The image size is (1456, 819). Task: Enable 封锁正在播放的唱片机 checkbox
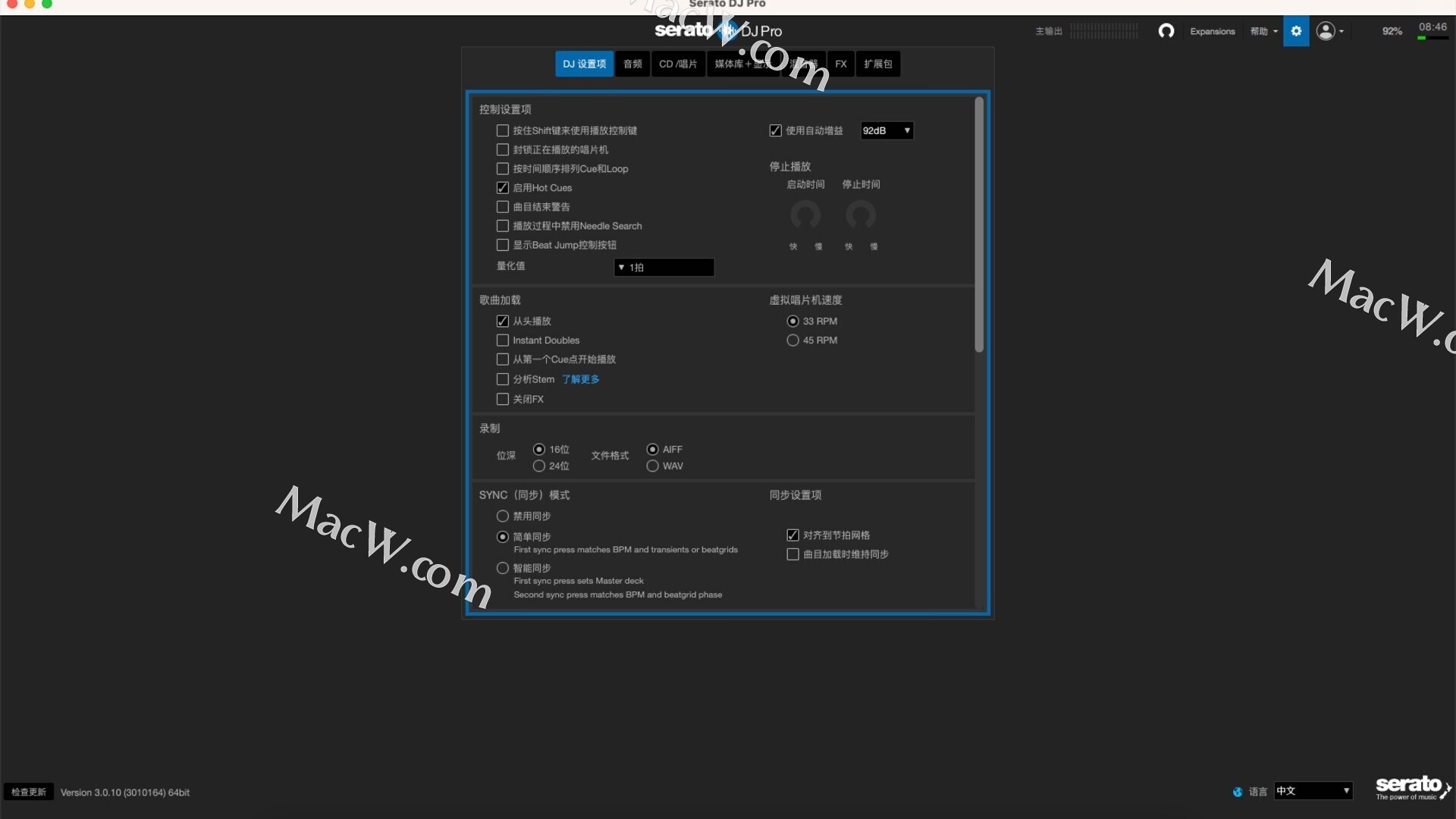[x=502, y=149]
